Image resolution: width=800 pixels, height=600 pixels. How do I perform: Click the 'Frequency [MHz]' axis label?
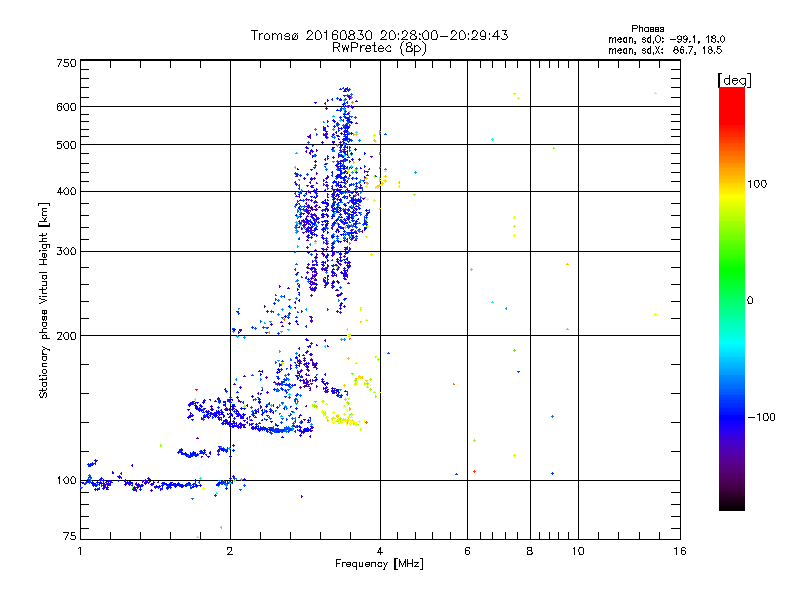(379, 564)
